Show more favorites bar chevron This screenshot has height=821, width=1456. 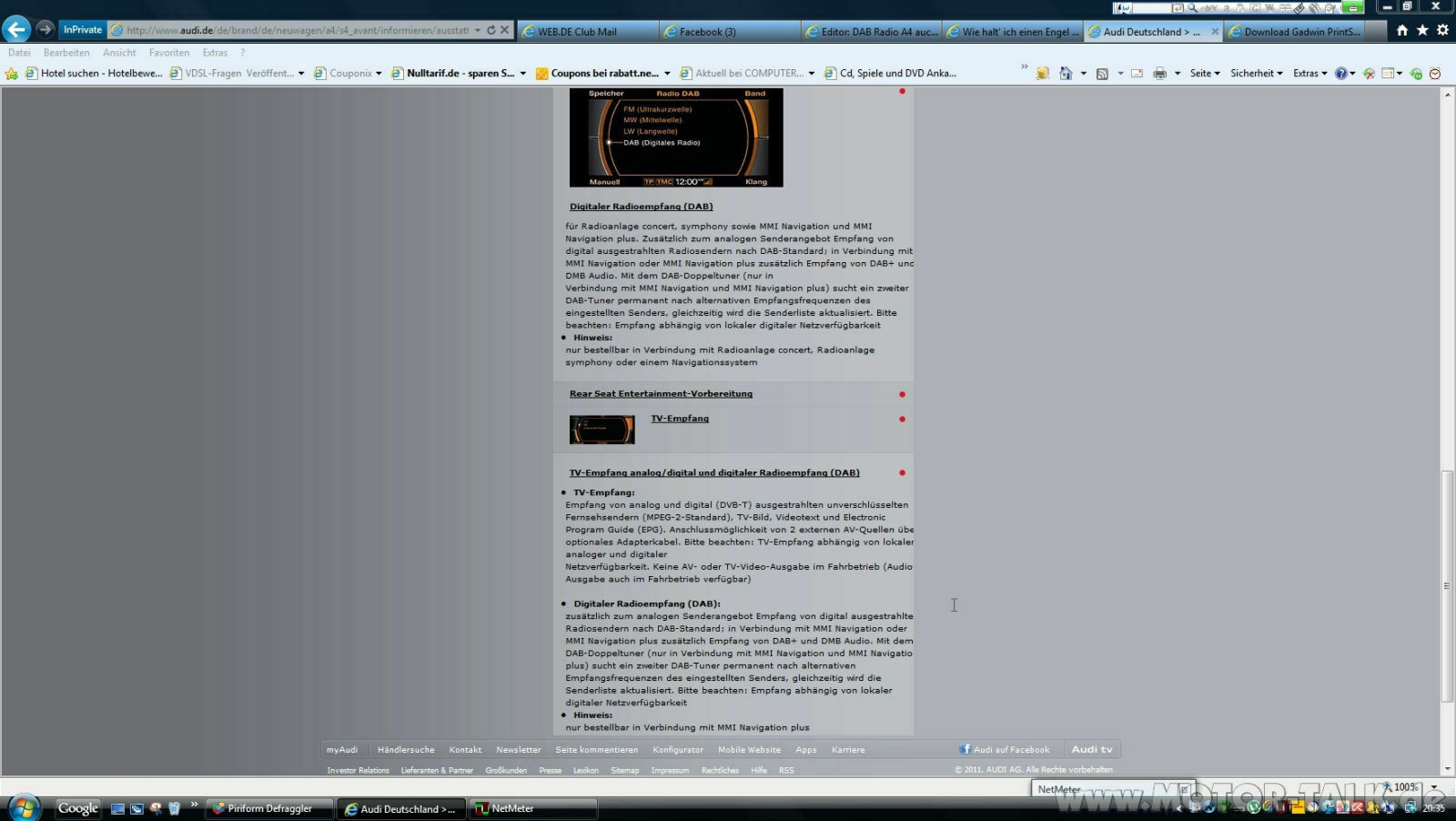click(x=1025, y=67)
